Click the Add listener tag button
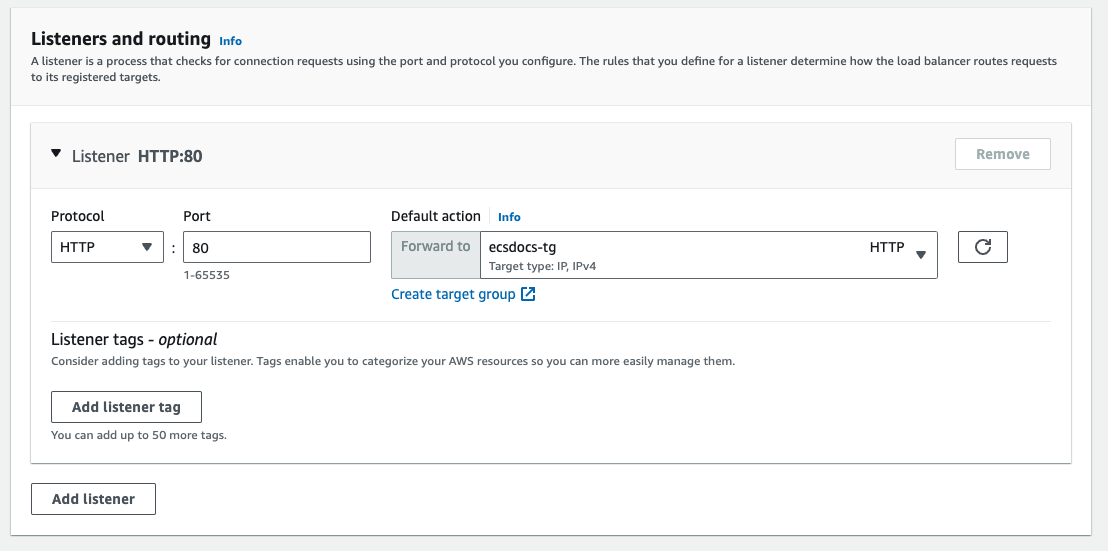Screen dimensions: 1108x551 126,407
